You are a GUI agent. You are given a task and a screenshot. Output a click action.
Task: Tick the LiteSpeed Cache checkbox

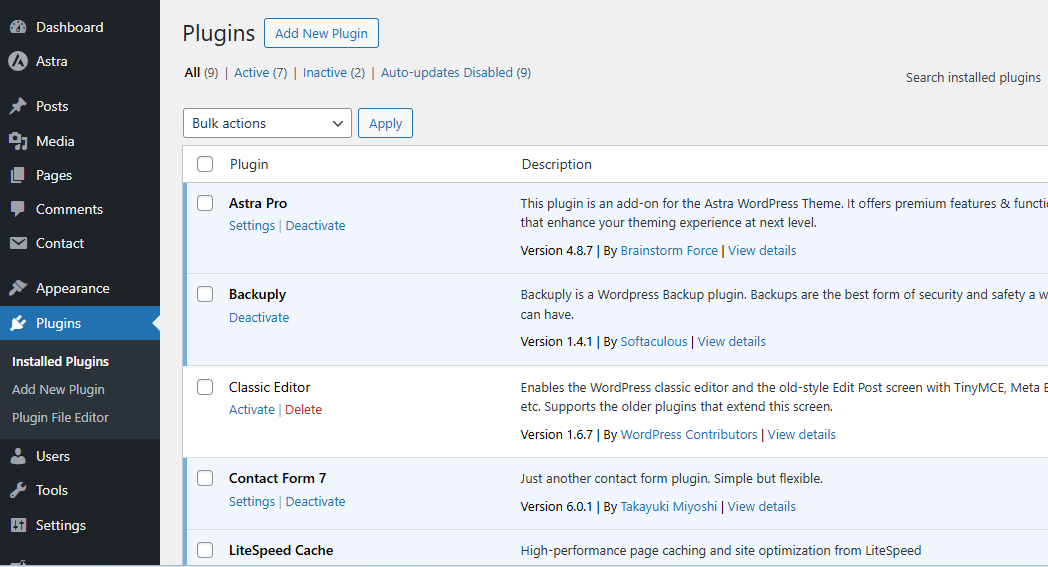(x=205, y=550)
